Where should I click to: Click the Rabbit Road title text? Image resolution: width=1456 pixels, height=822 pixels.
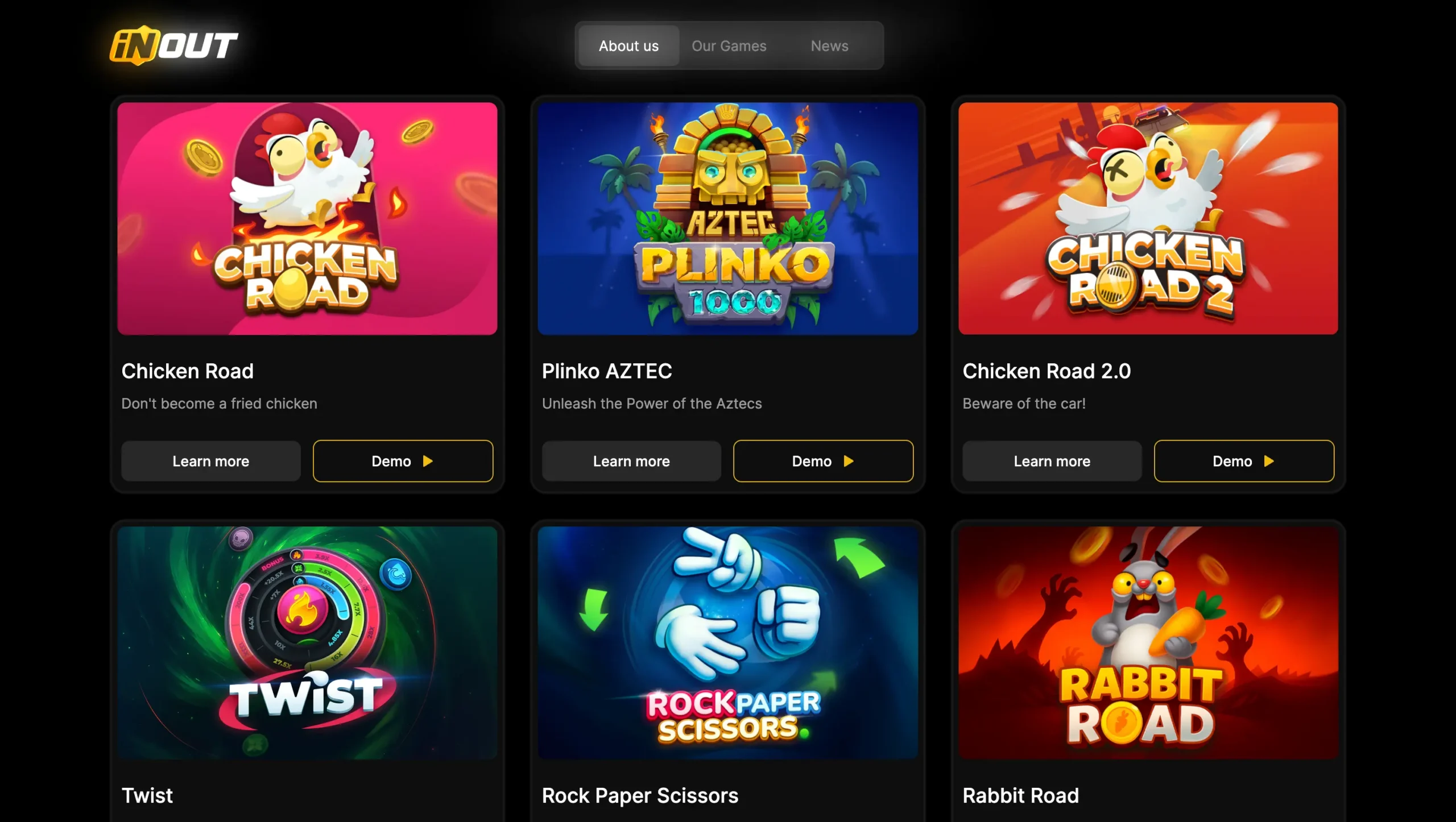1020,795
